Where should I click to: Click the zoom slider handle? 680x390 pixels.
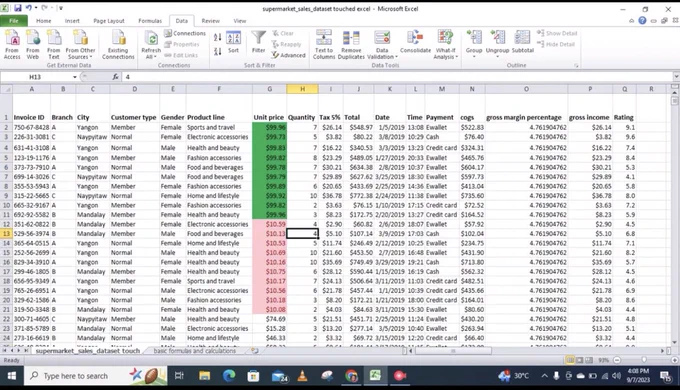click(x=644, y=360)
